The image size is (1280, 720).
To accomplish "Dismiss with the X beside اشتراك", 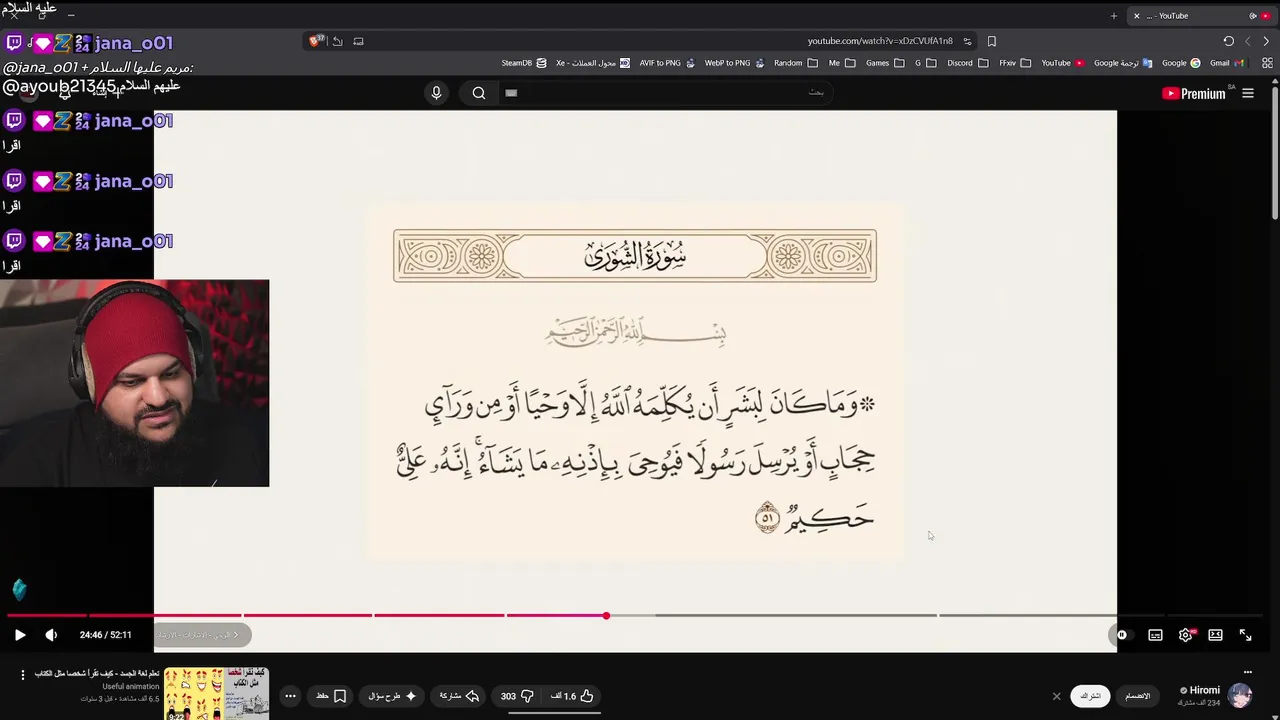I will coord(1056,696).
